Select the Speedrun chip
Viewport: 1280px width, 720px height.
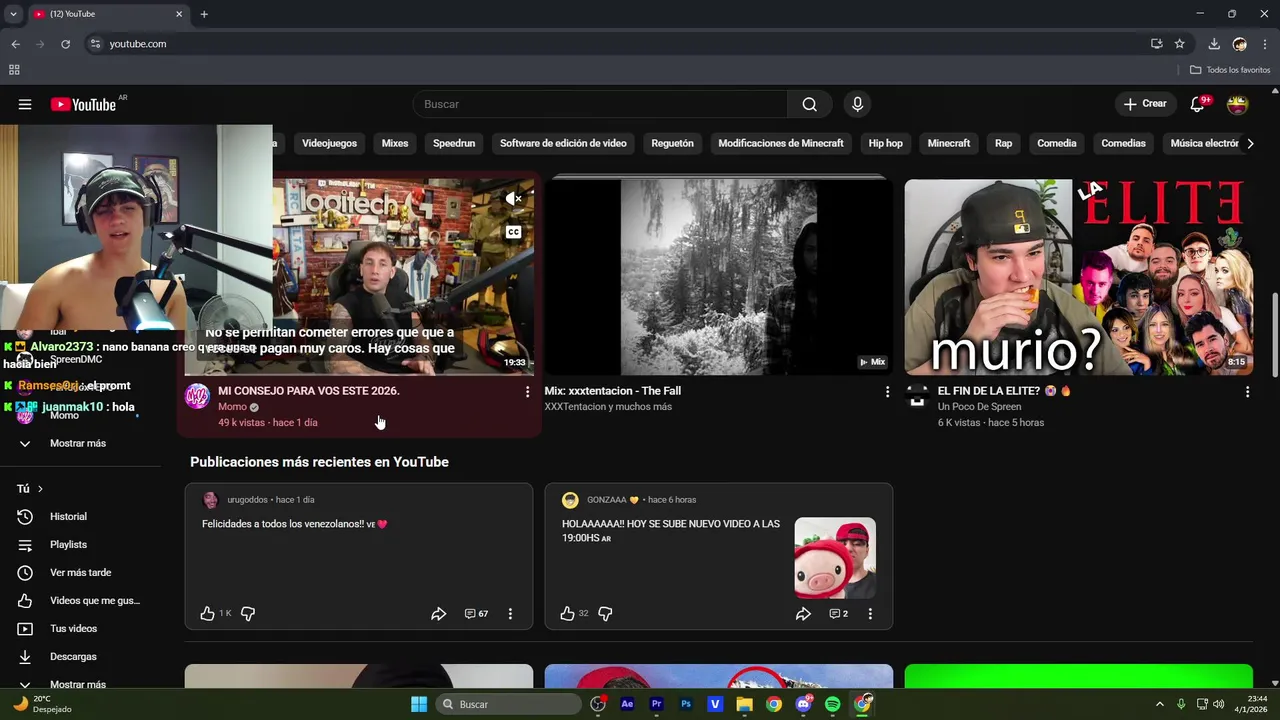click(454, 143)
